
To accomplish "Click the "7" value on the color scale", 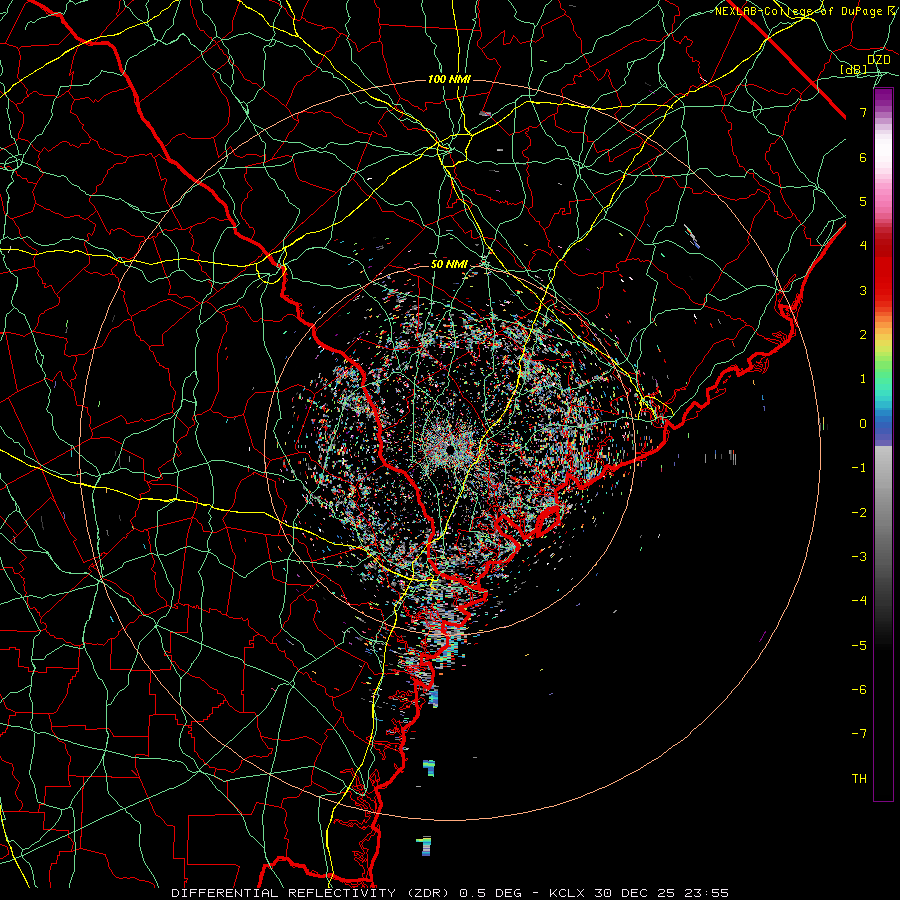I will click(863, 112).
